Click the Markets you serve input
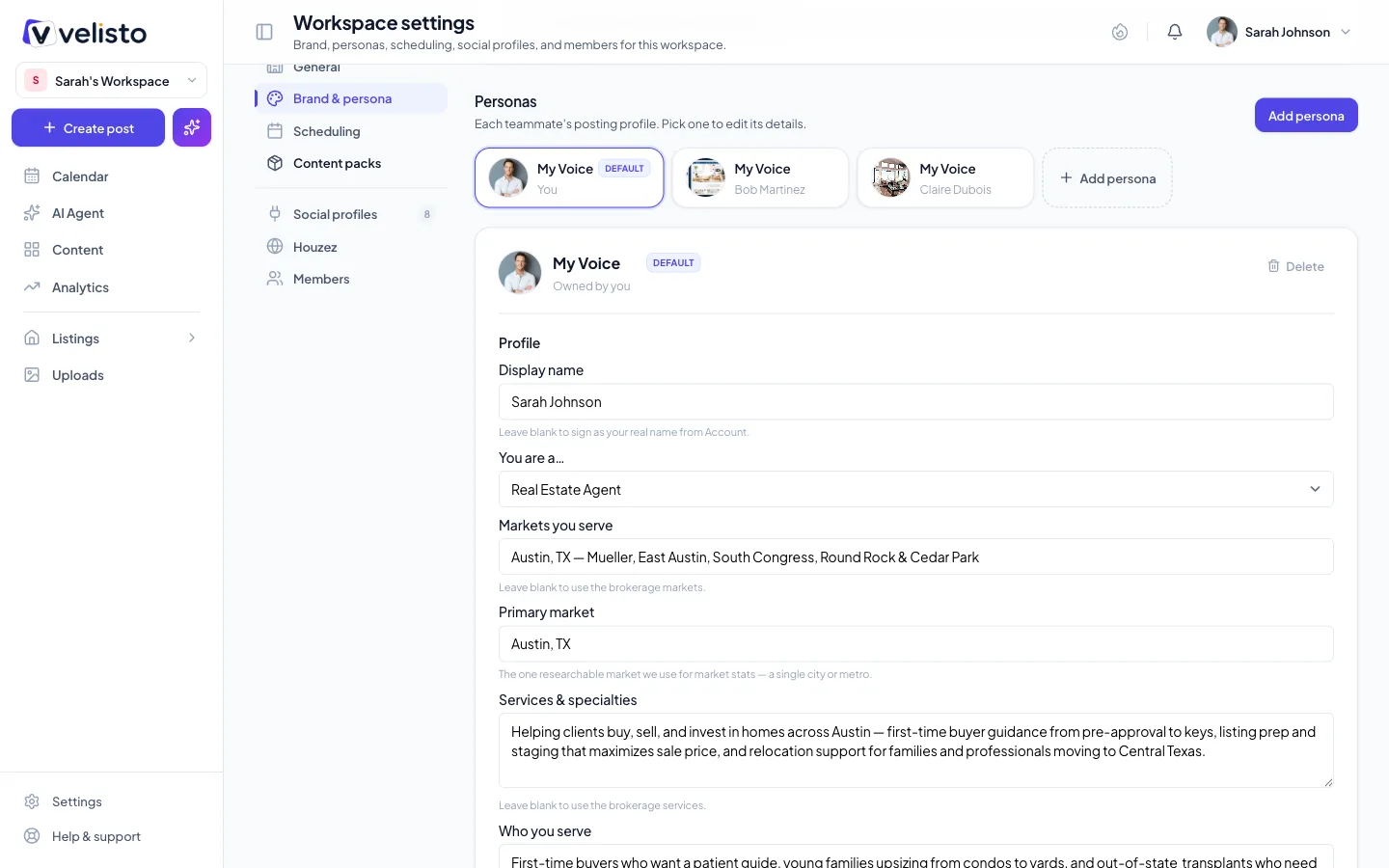This screenshot has width=1389, height=868. click(x=916, y=556)
